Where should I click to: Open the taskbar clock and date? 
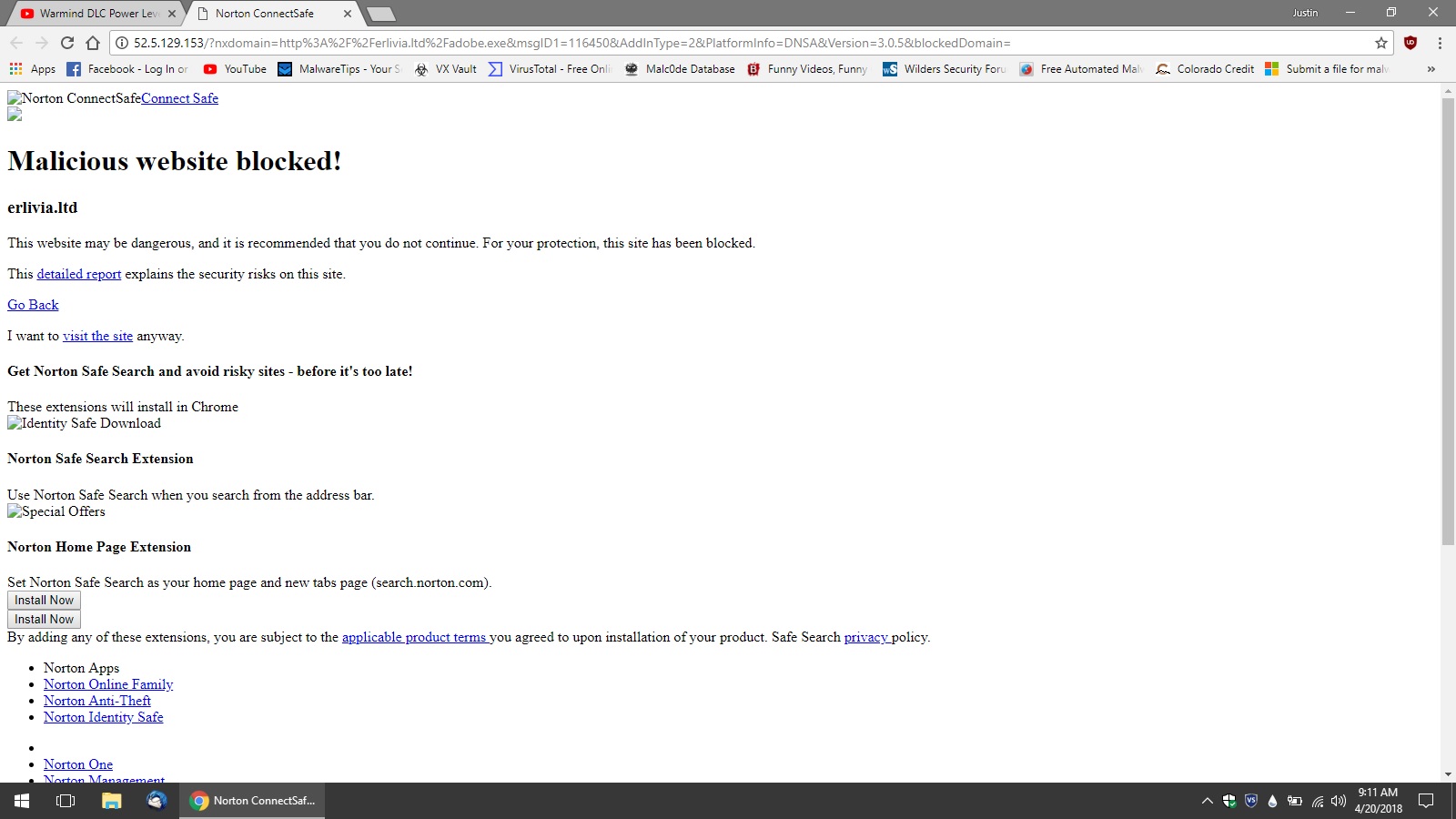1378,801
